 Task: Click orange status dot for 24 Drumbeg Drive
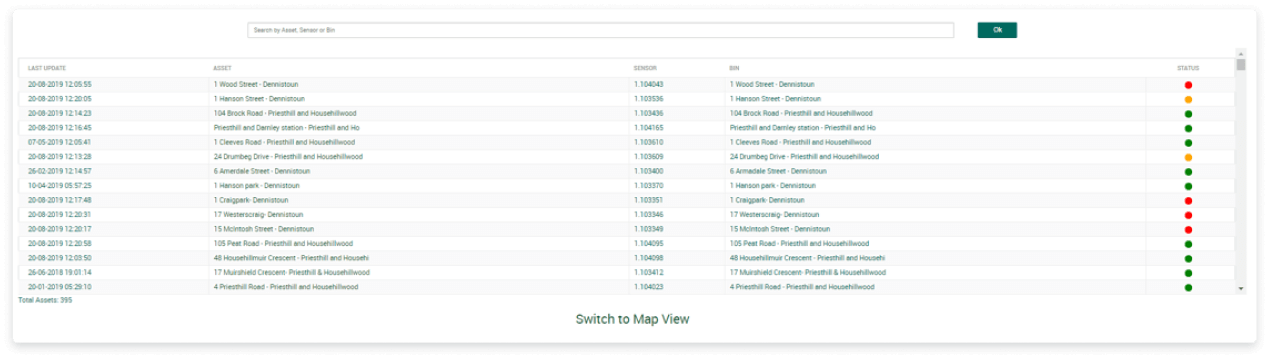[x=1188, y=157]
